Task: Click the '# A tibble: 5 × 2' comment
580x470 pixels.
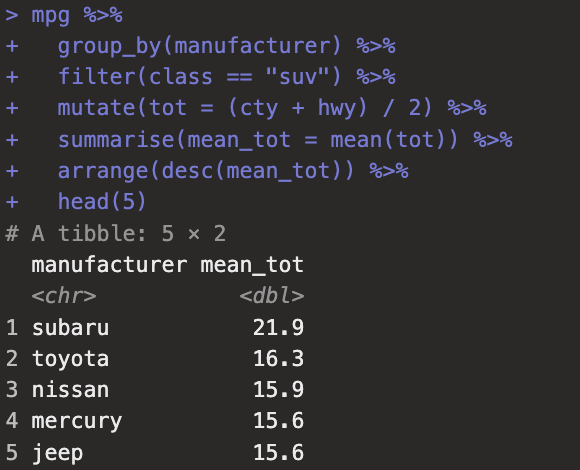Action: click(116, 234)
